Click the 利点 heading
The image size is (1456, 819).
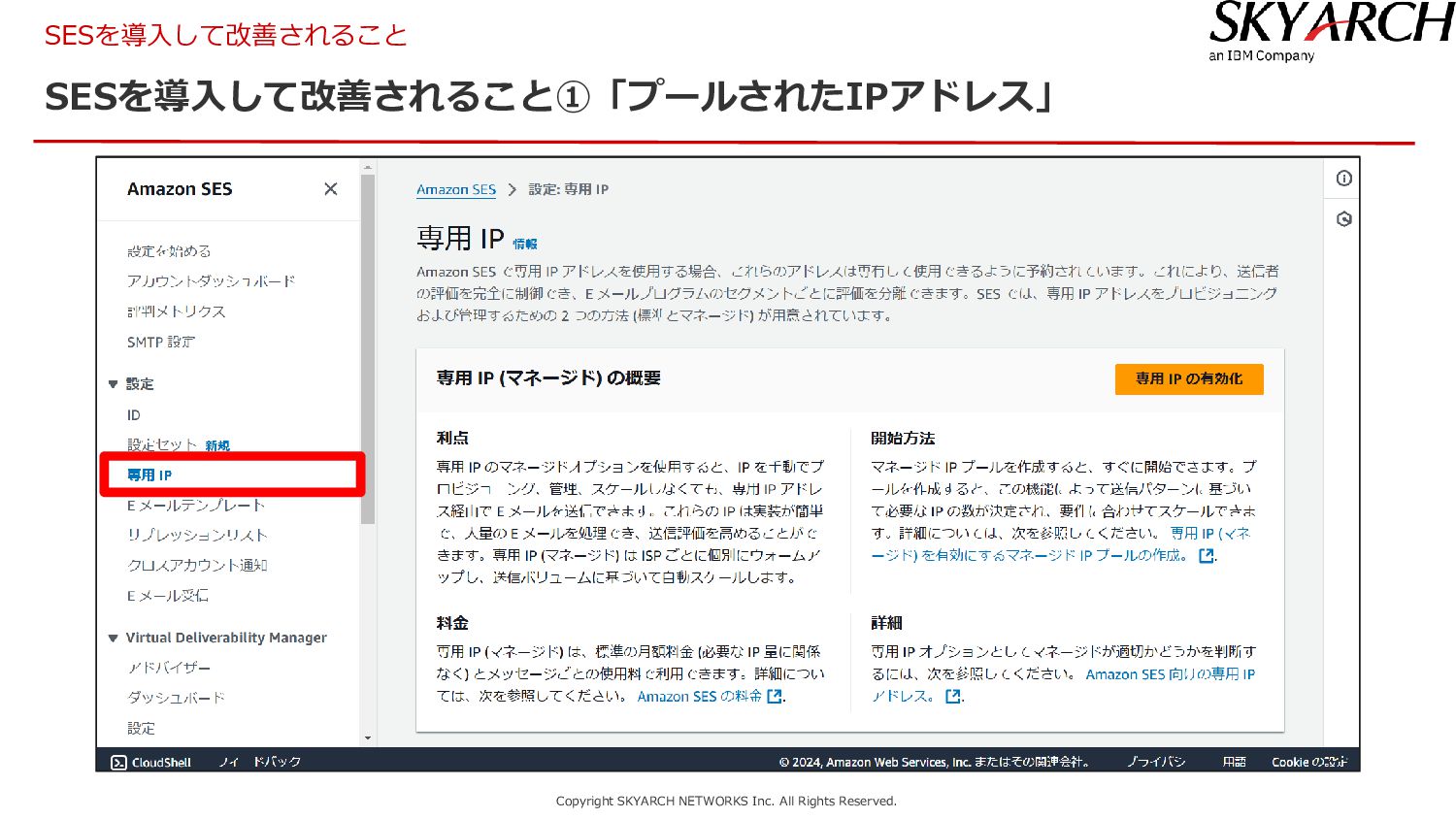452,439
